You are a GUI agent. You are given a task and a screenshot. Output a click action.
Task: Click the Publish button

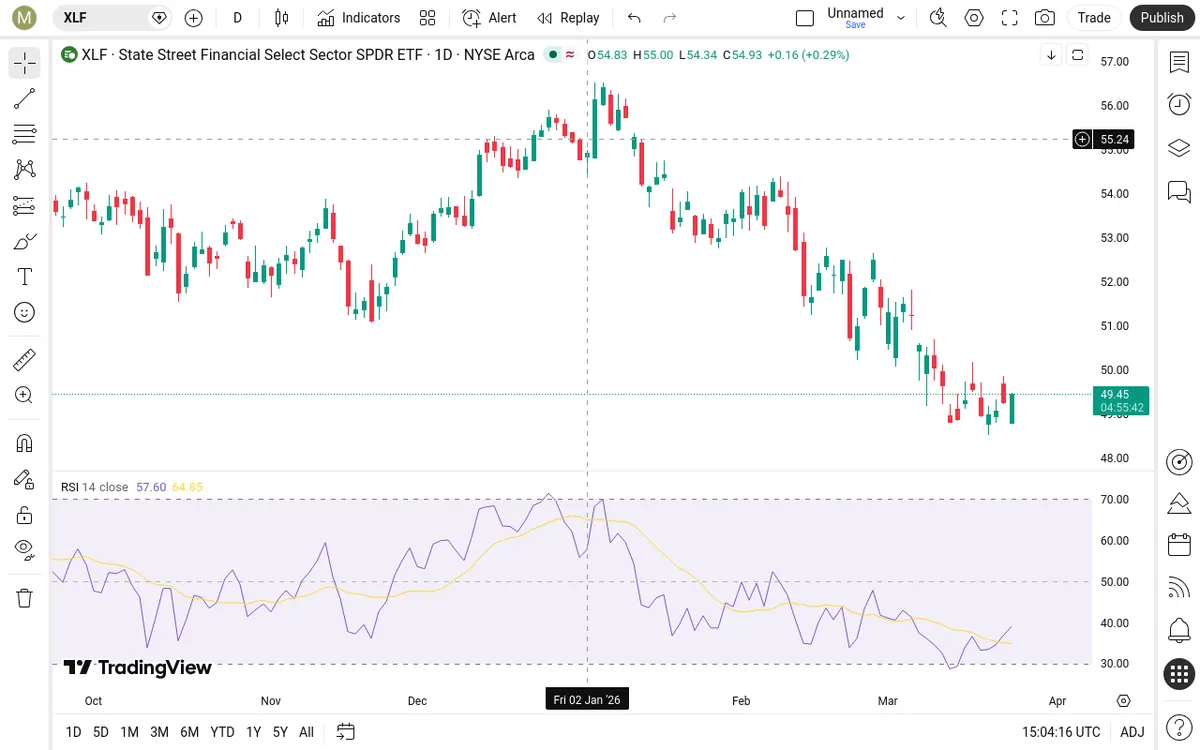coord(1162,18)
